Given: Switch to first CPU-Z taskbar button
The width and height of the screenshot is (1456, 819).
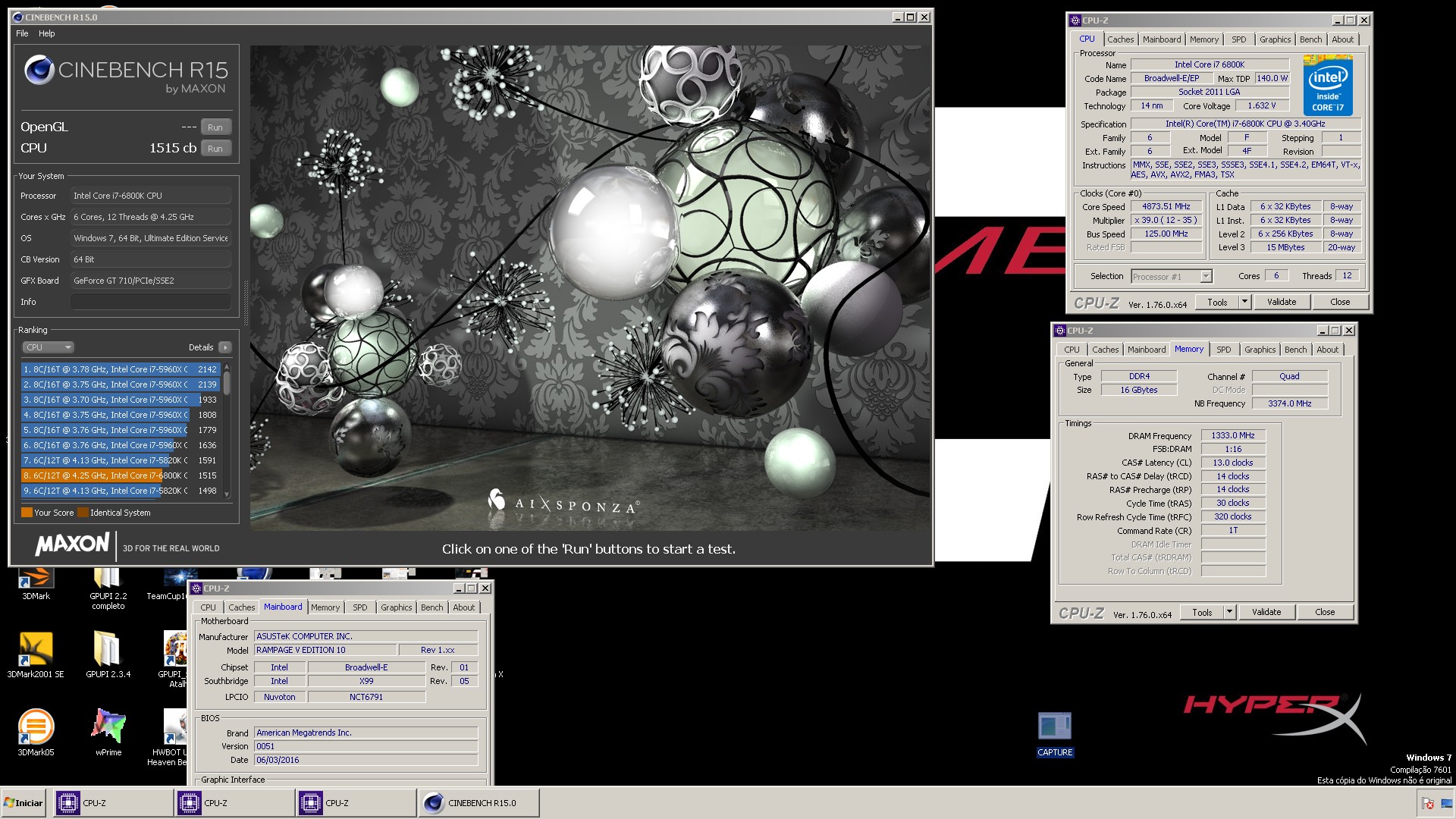Looking at the screenshot, I should 113,803.
